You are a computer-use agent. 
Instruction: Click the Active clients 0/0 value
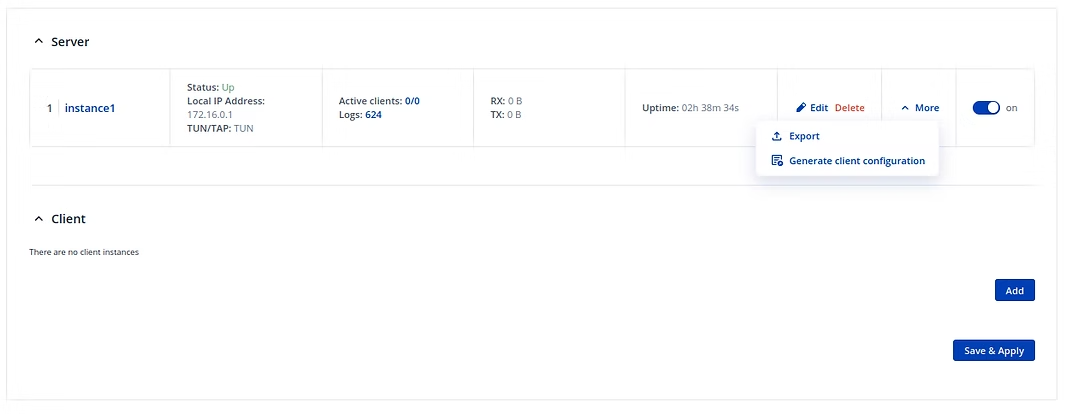point(412,101)
